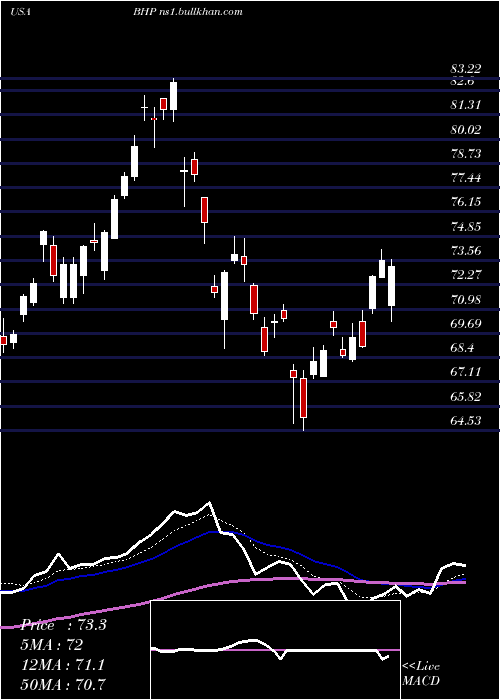Select the 81.31 price level label
Viewport: 500px width, 700px height.
pos(466,105)
